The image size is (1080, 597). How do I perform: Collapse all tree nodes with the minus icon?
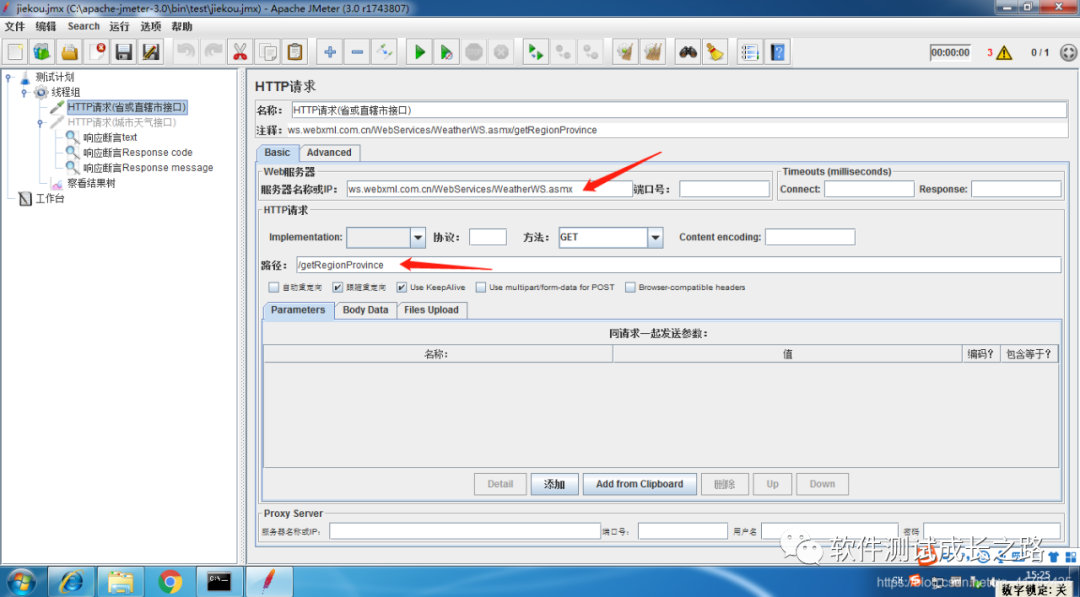(x=357, y=52)
